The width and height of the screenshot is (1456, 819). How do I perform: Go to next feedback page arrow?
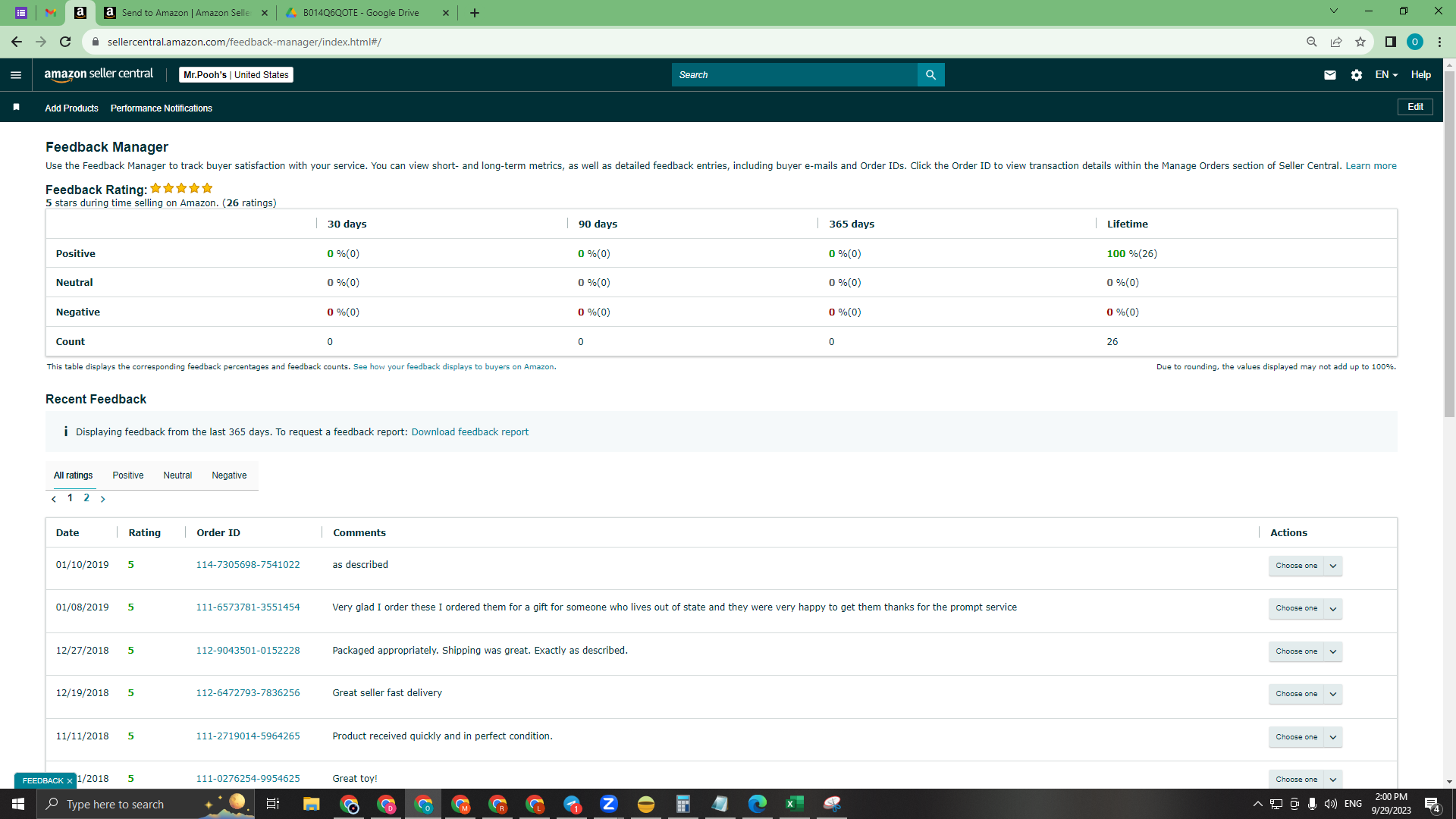pos(103,499)
